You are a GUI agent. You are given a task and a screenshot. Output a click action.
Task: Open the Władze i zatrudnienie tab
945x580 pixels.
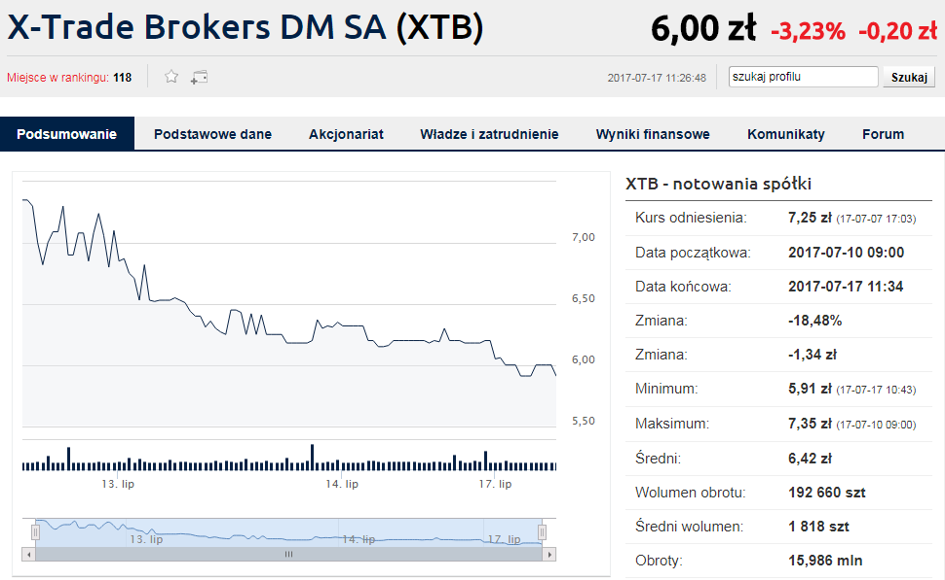tap(489, 134)
